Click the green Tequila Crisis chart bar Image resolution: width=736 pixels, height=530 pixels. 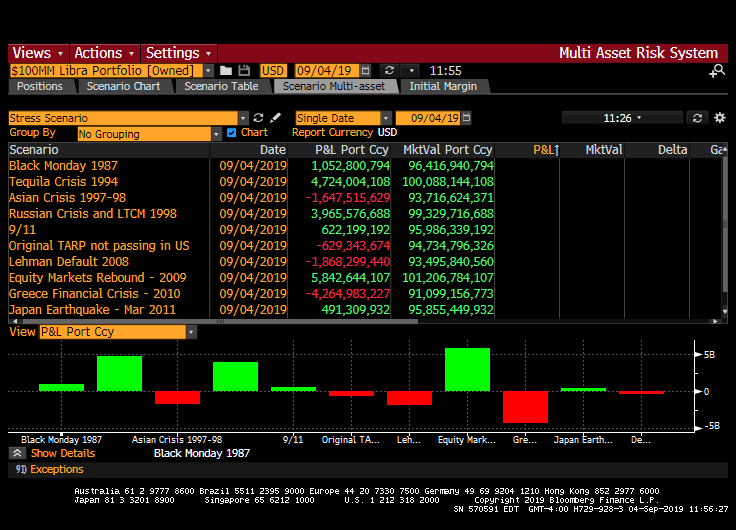(x=119, y=374)
